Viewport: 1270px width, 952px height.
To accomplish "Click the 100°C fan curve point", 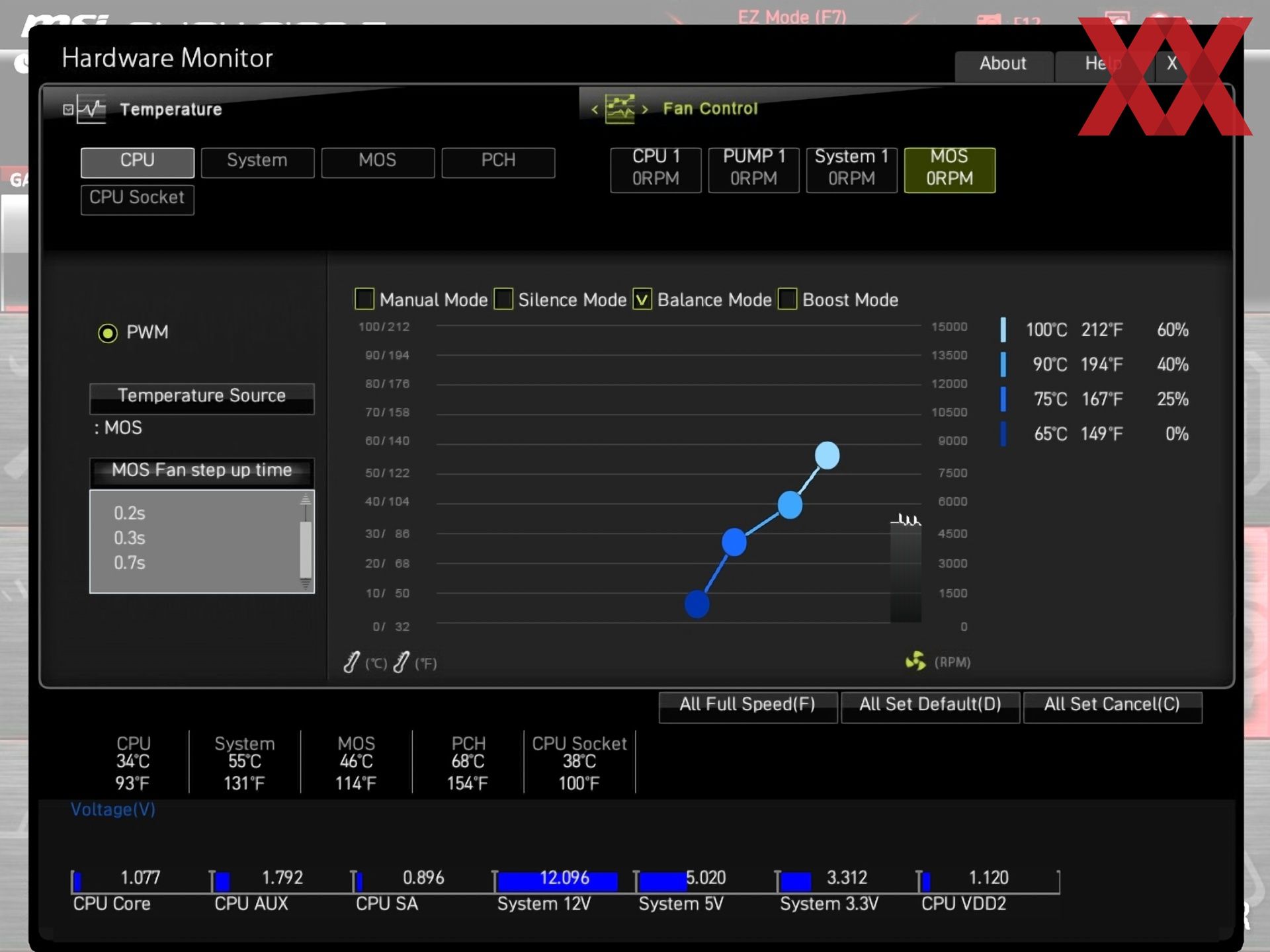I will pos(827,456).
